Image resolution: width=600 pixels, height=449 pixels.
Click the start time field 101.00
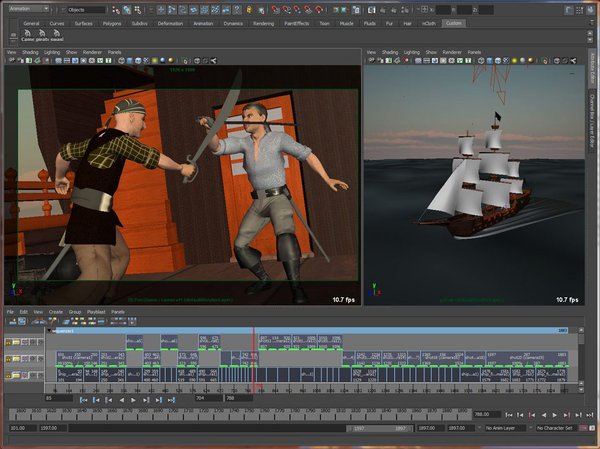pos(23,428)
